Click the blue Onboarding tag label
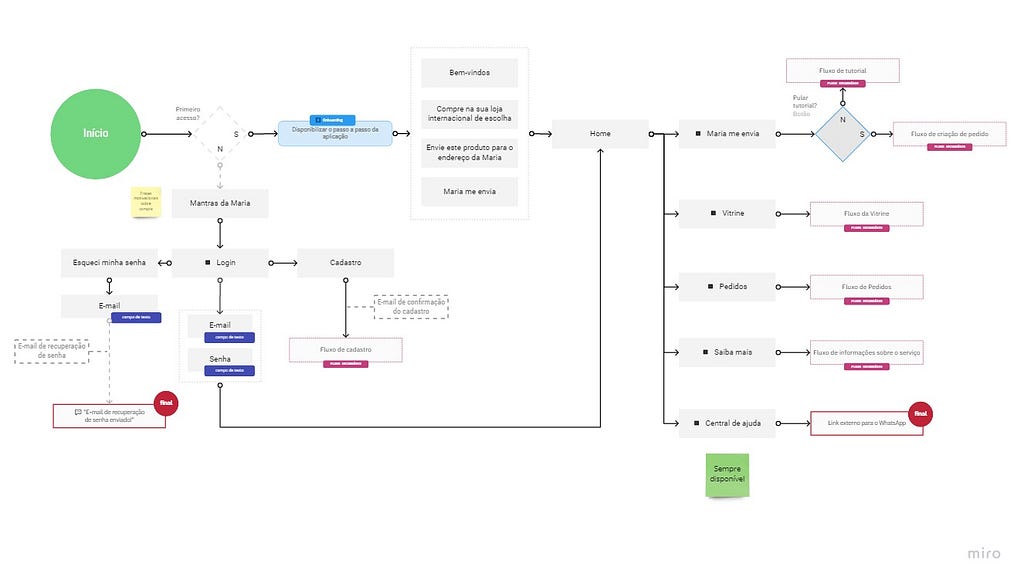The width and height of the screenshot is (1024, 582). click(332, 120)
